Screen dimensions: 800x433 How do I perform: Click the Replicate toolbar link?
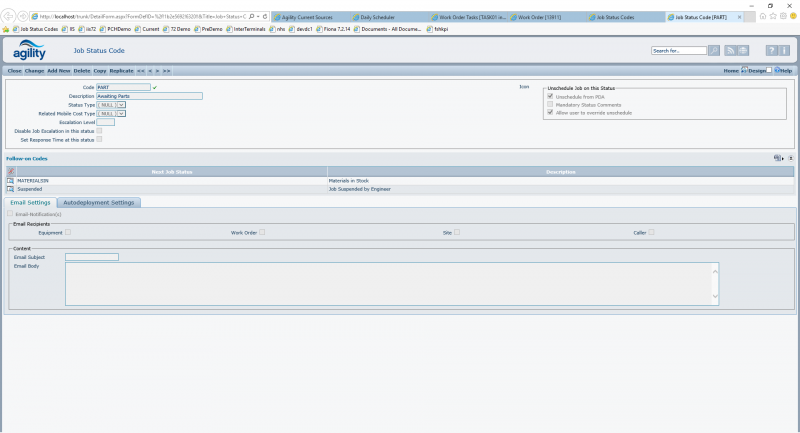click(x=121, y=71)
